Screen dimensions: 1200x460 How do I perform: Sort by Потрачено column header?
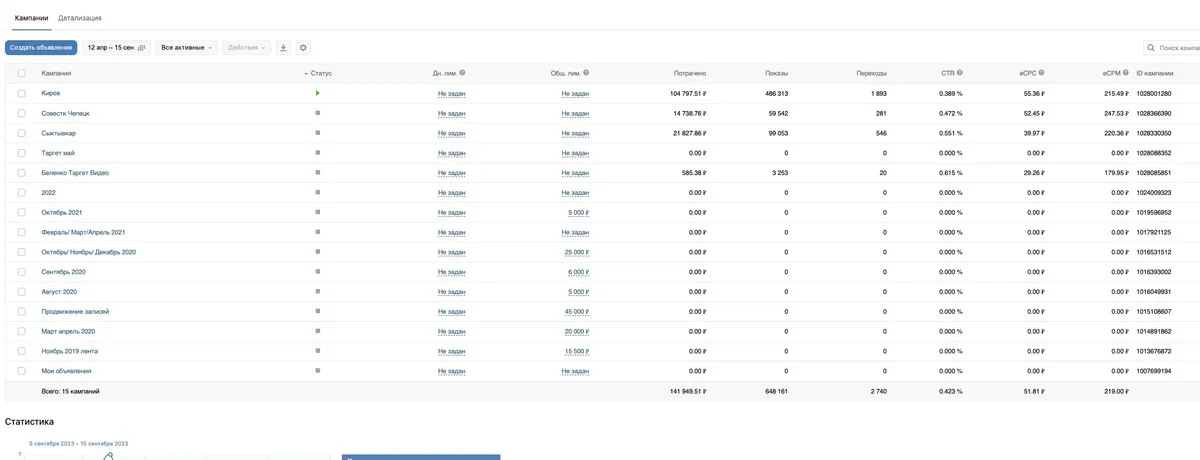coord(690,73)
